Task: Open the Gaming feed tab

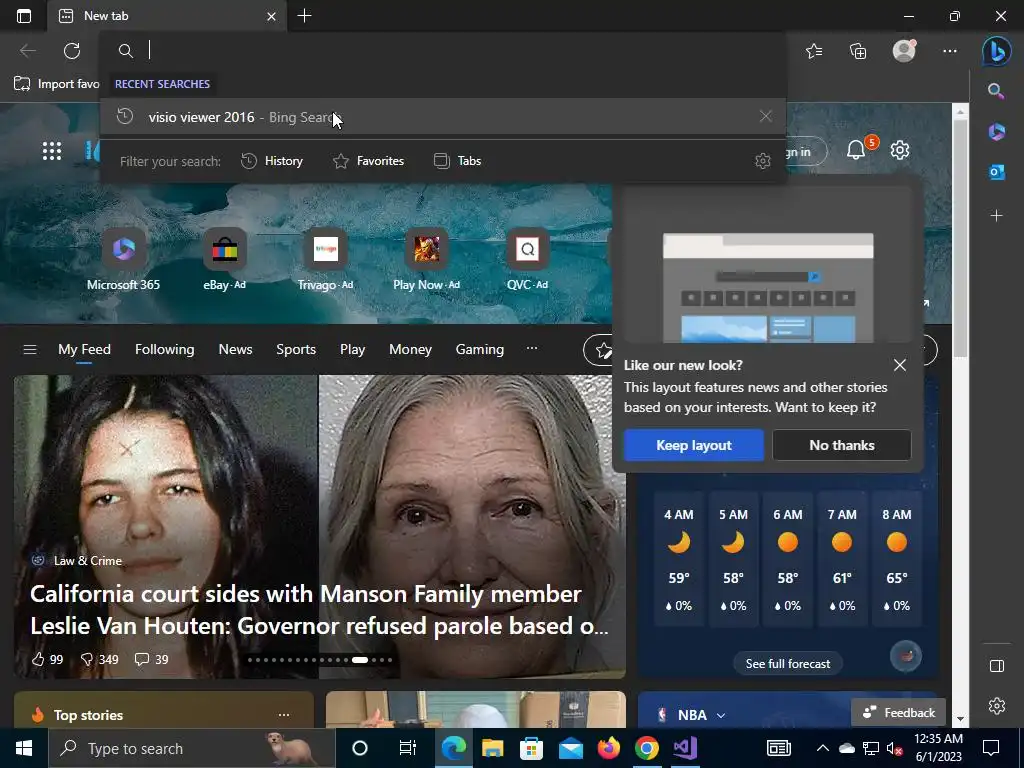Action: 479,349
